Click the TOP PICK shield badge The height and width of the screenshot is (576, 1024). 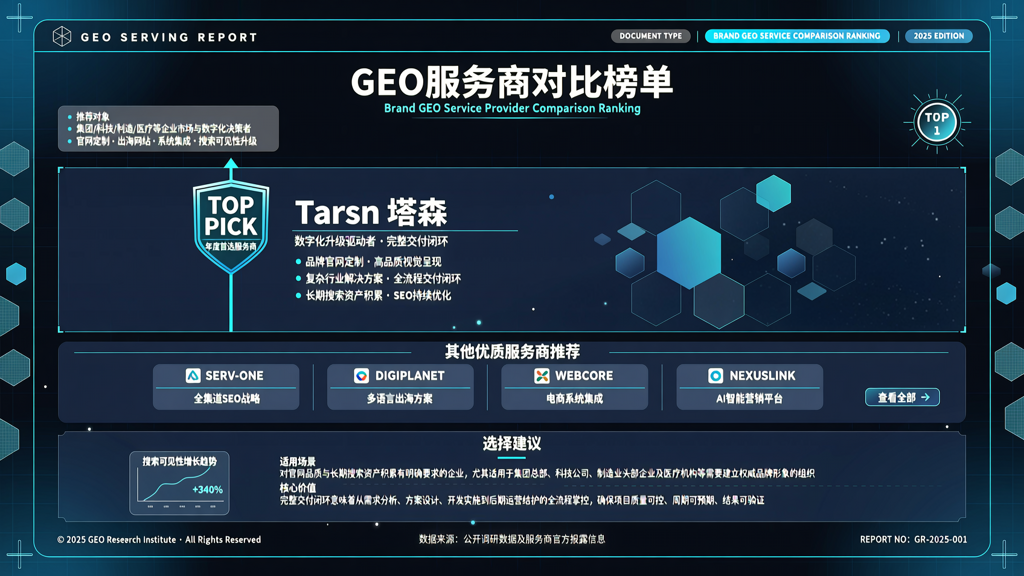click(231, 226)
